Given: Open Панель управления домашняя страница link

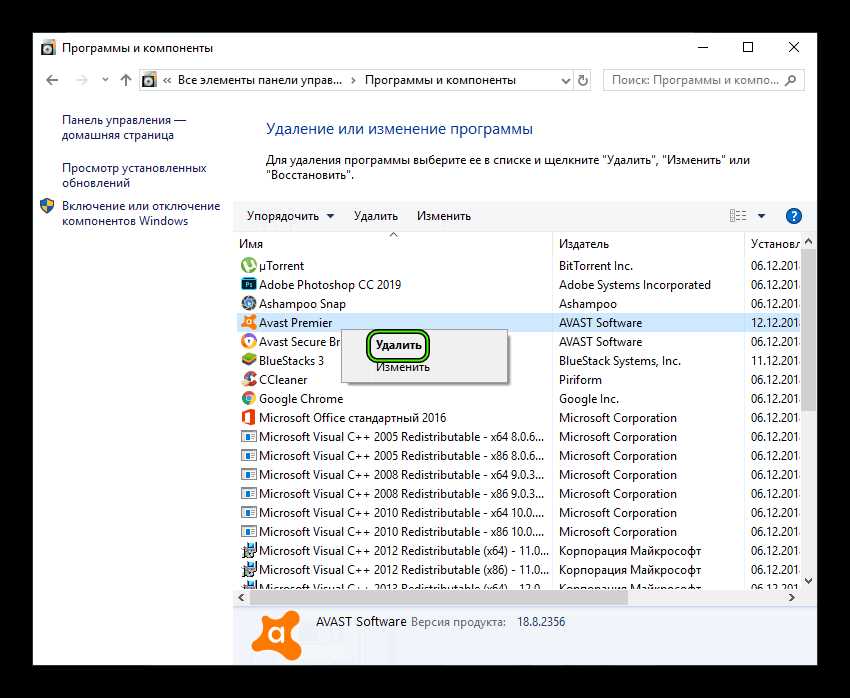Looking at the screenshot, I should pyautogui.click(x=124, y=127).
